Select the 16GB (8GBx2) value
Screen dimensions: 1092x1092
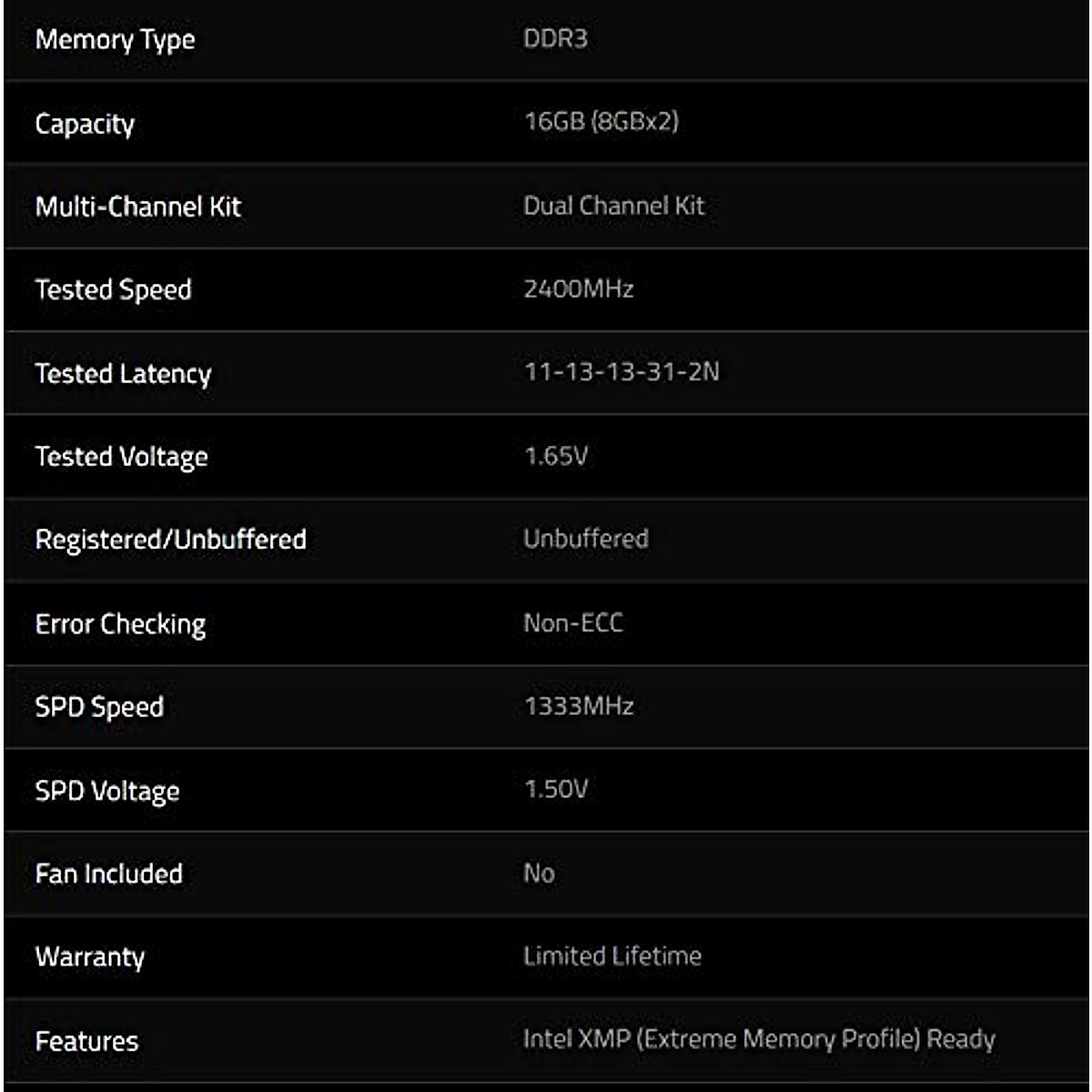point(602,121)
